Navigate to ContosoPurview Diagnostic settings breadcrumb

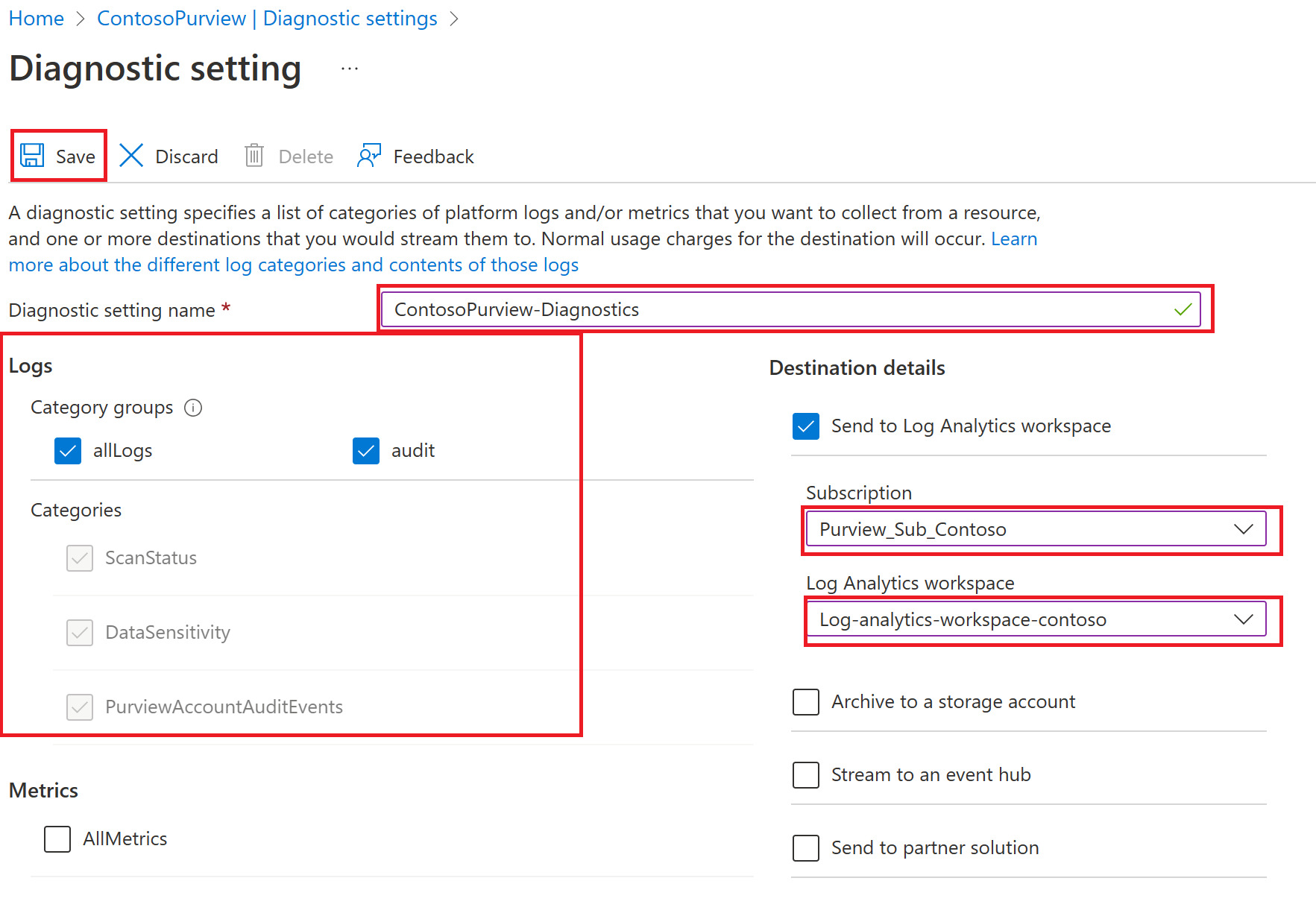(x=267, y=19)
